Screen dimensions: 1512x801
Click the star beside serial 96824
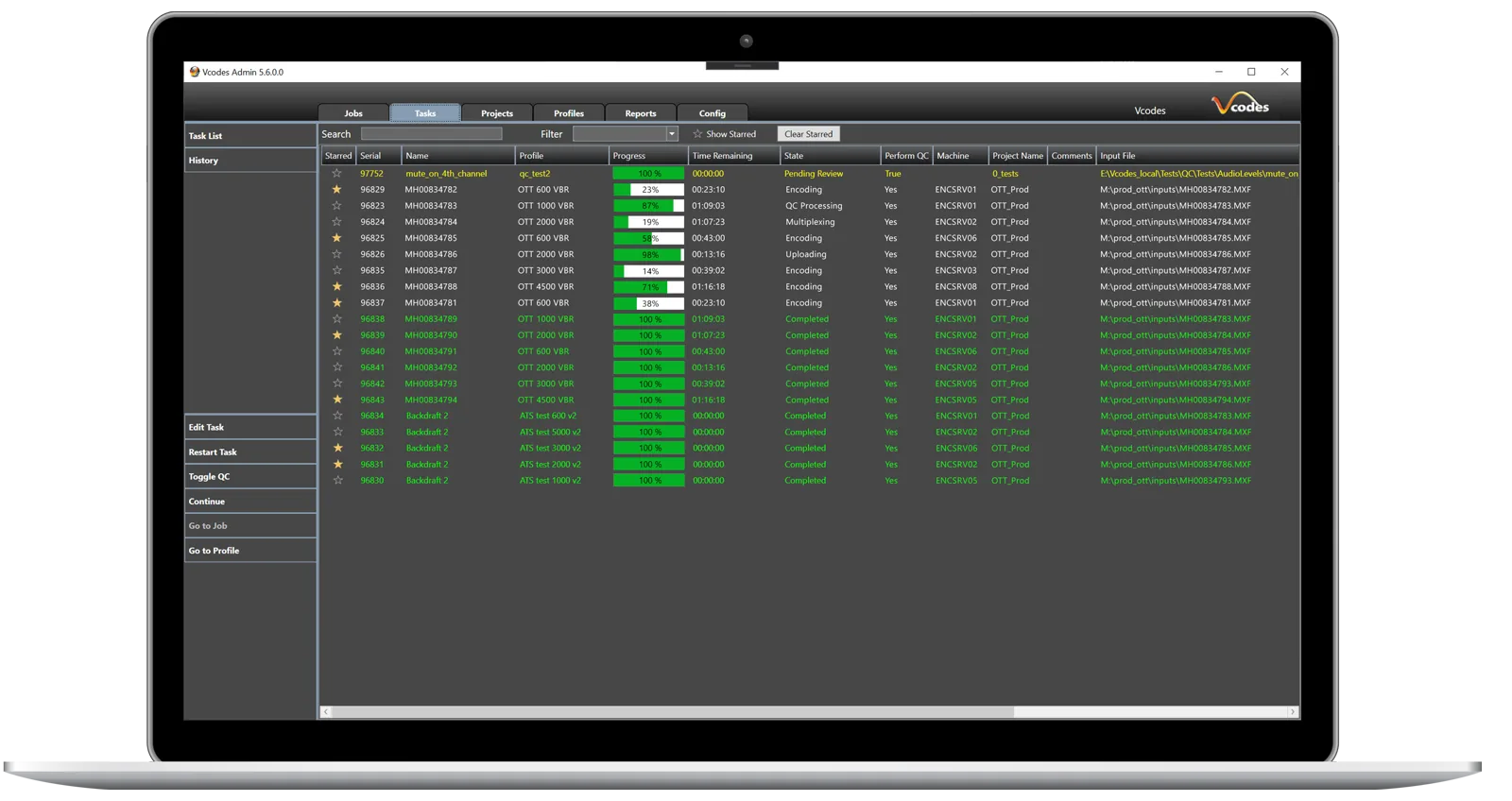336,222
